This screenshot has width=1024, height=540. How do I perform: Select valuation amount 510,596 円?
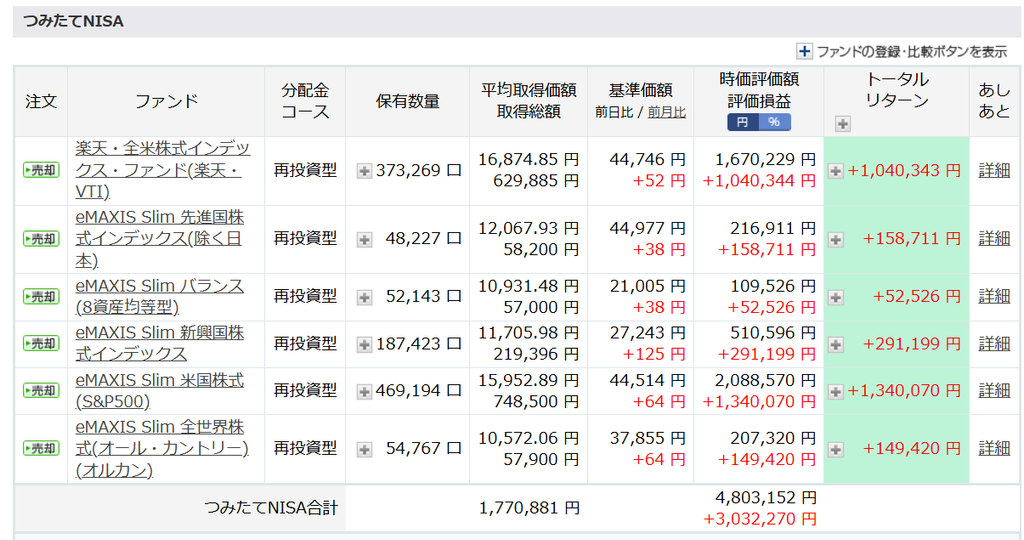point(773,333)
